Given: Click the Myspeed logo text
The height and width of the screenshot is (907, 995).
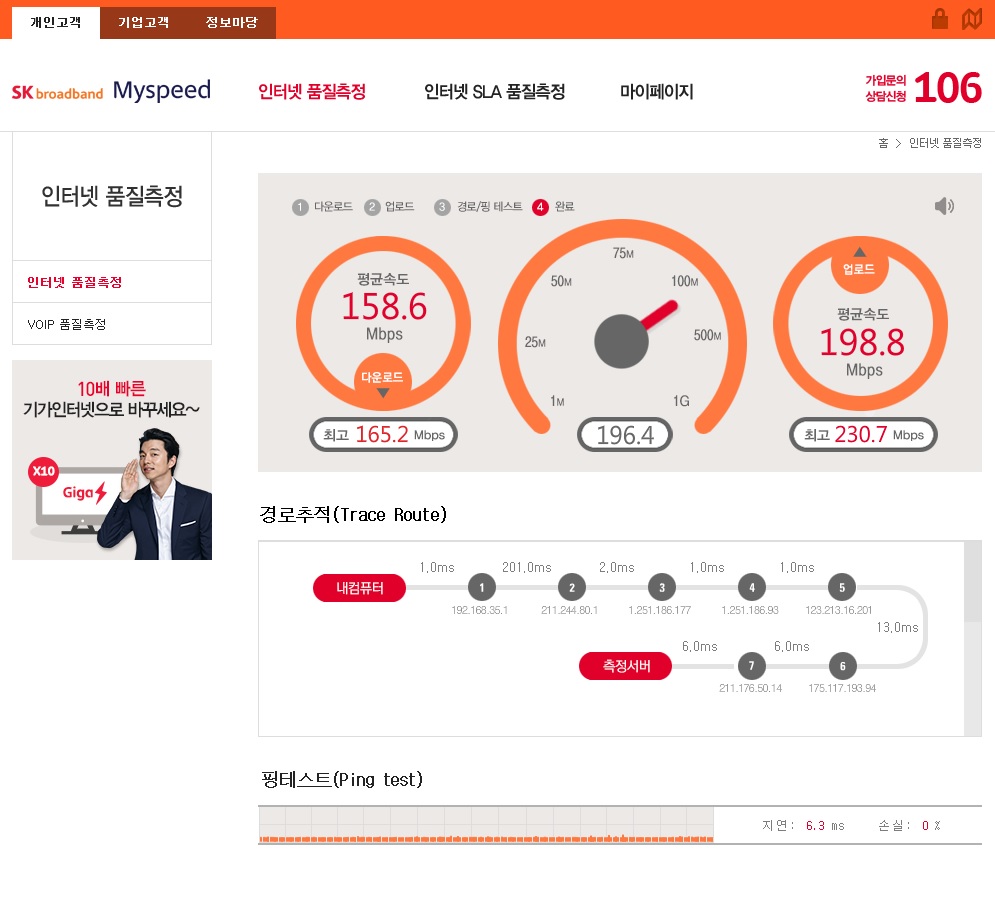Looking at the screenshot, I should (x=162, y=91).
